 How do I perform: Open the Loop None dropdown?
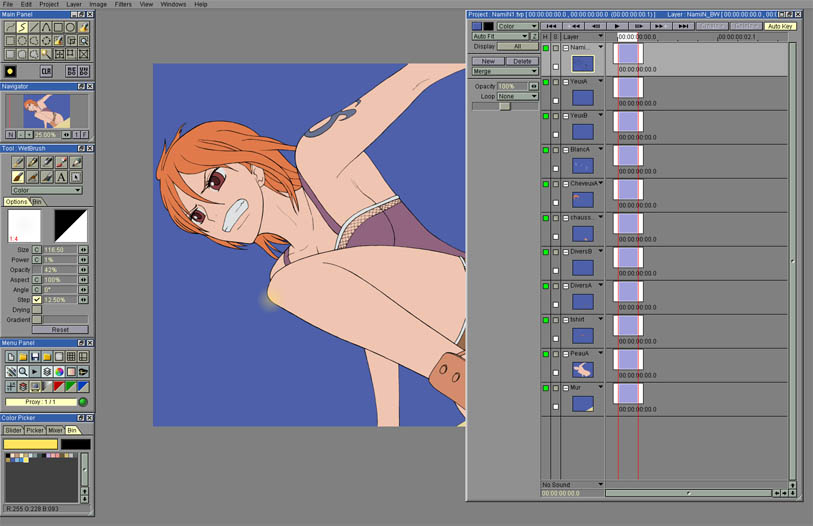pos(517,96)
